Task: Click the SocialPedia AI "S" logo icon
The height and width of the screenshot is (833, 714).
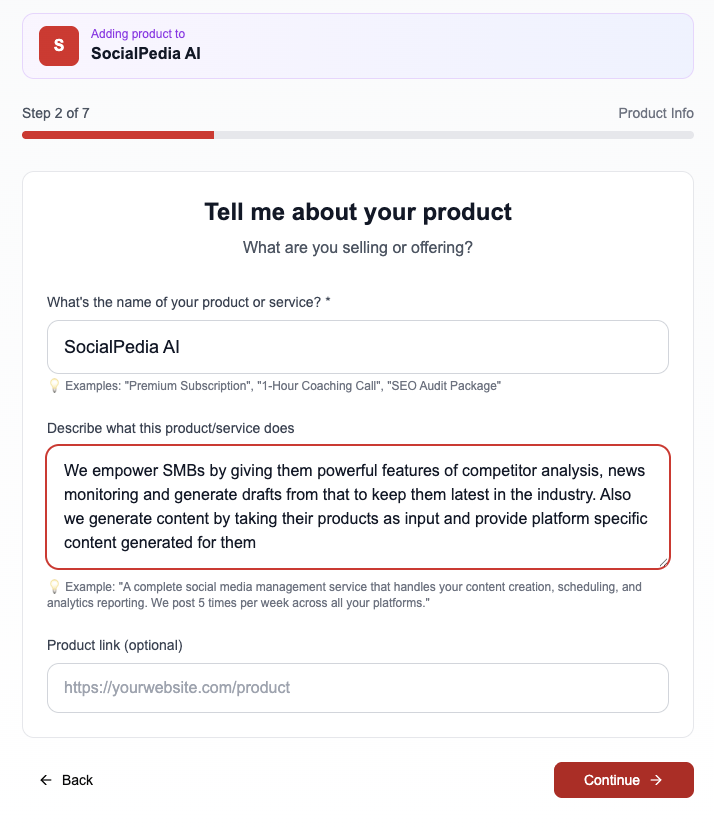Action: pos(57,46)
